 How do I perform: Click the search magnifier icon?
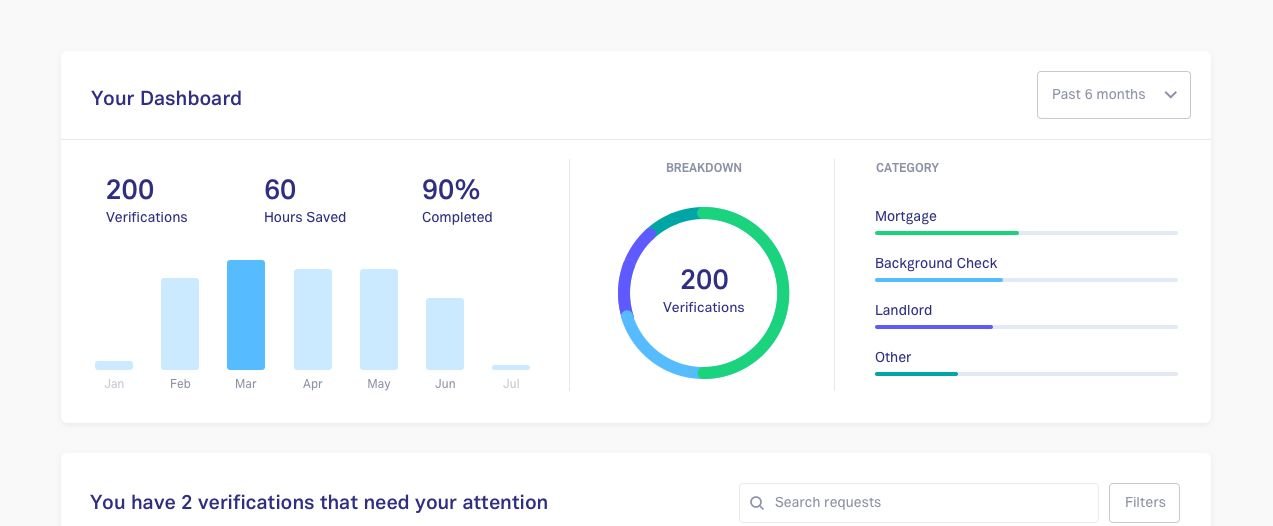coord(757,503)
